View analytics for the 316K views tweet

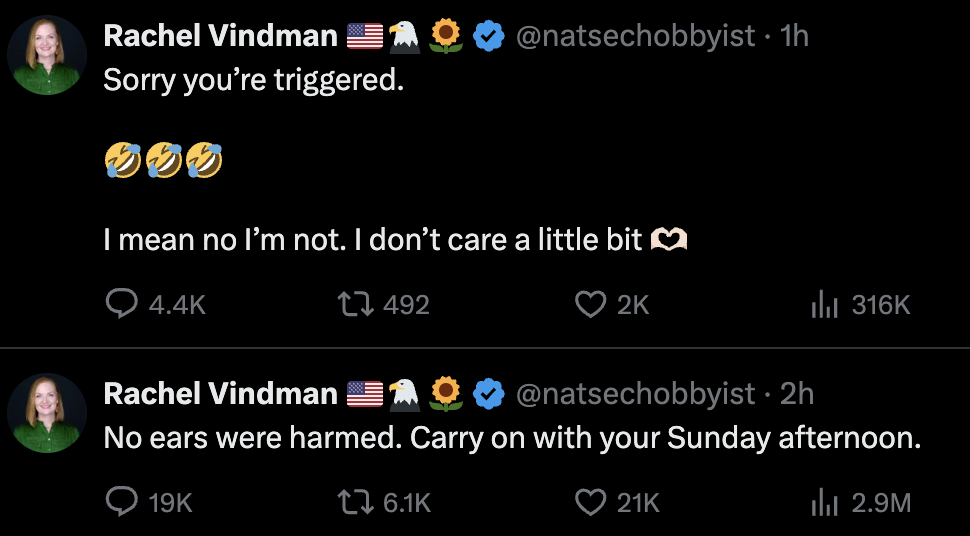[x=822, y=304]
